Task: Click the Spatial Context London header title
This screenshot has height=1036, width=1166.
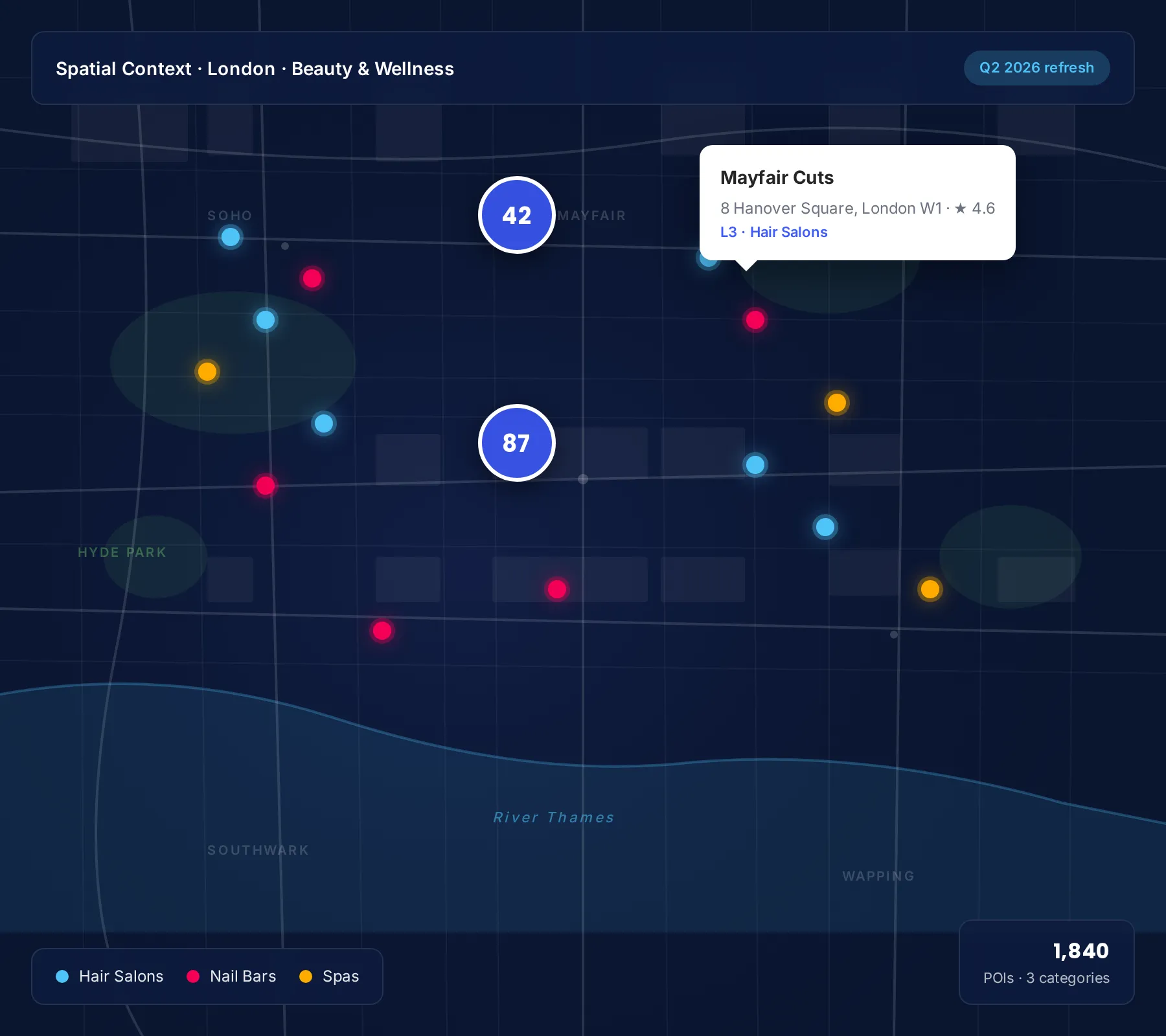Action: coord(255,69)
